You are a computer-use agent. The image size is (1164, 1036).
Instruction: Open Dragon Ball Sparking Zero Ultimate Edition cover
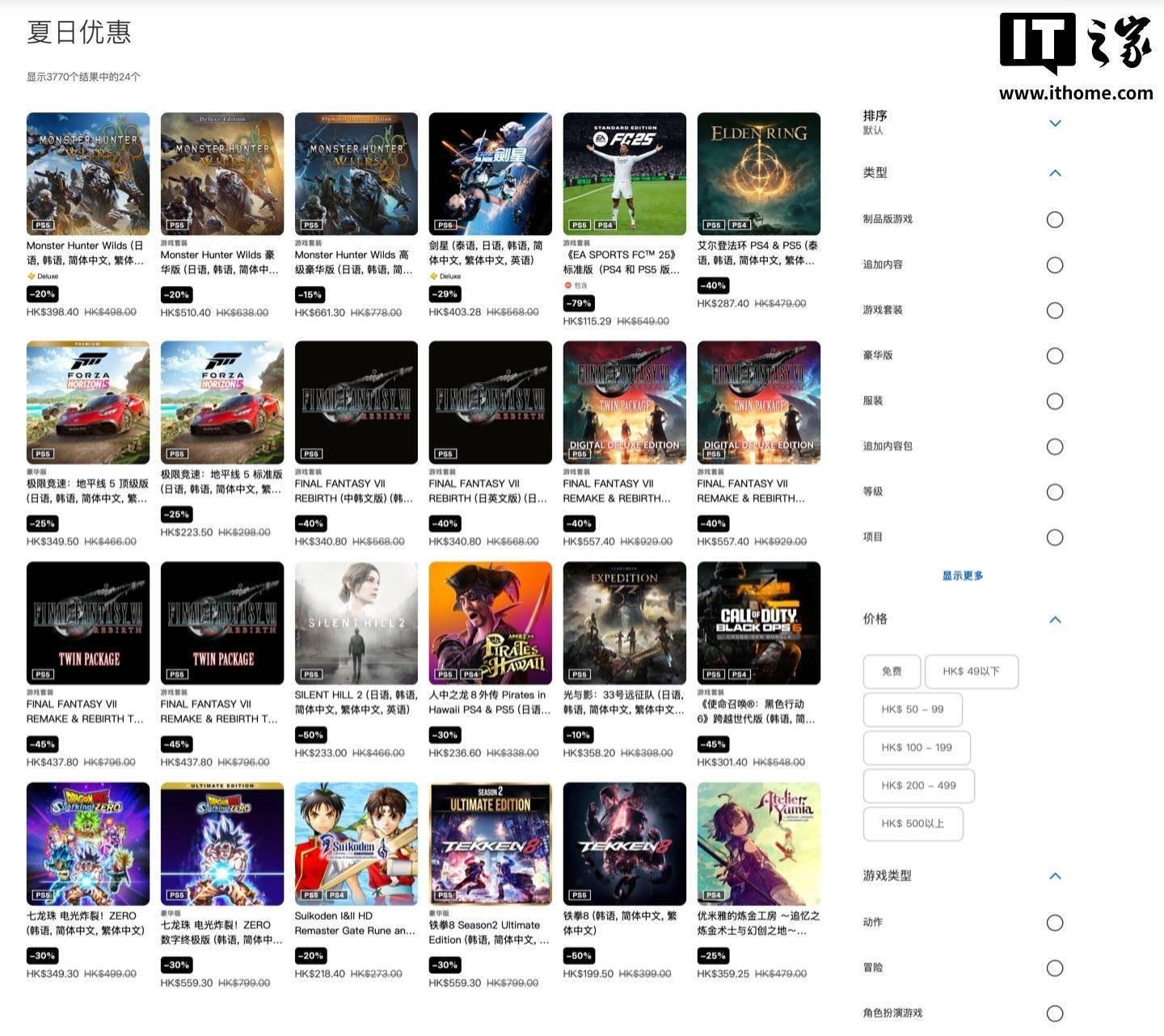(222, 844)
